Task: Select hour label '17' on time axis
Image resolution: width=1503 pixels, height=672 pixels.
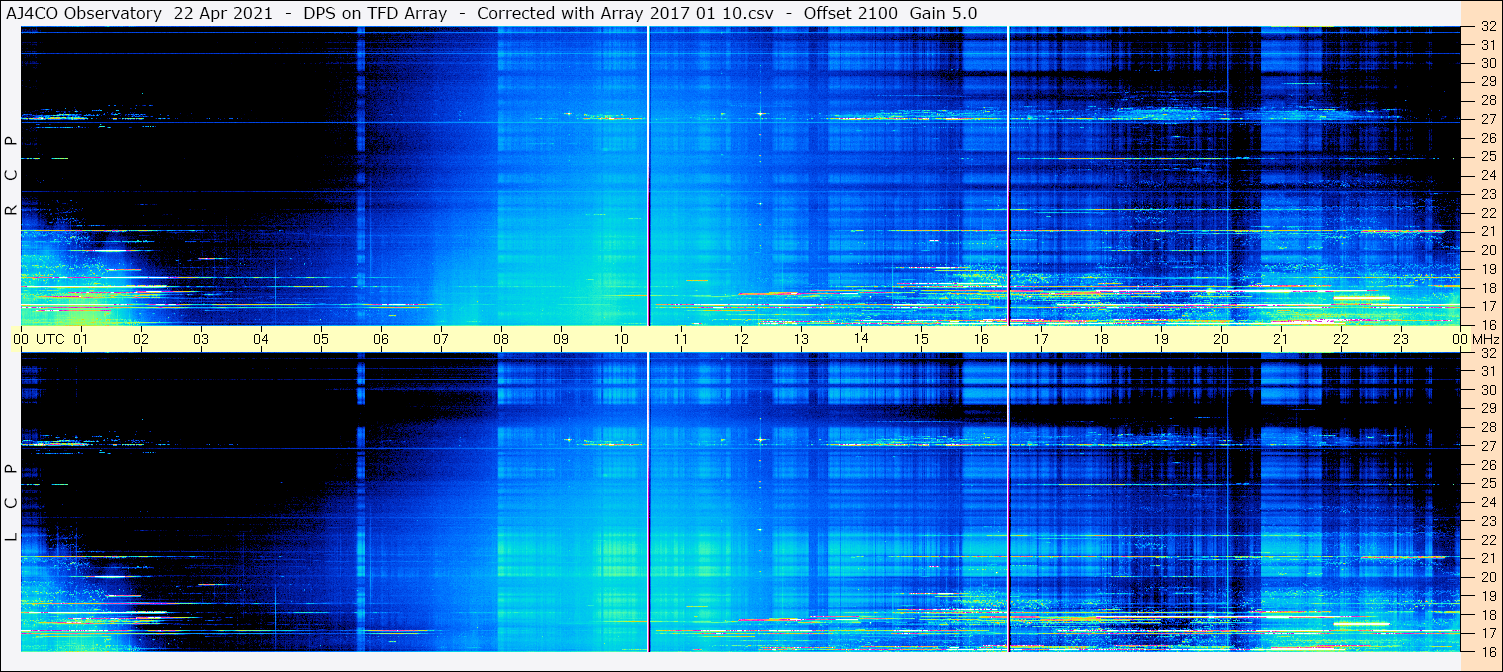Action: 1041,339
